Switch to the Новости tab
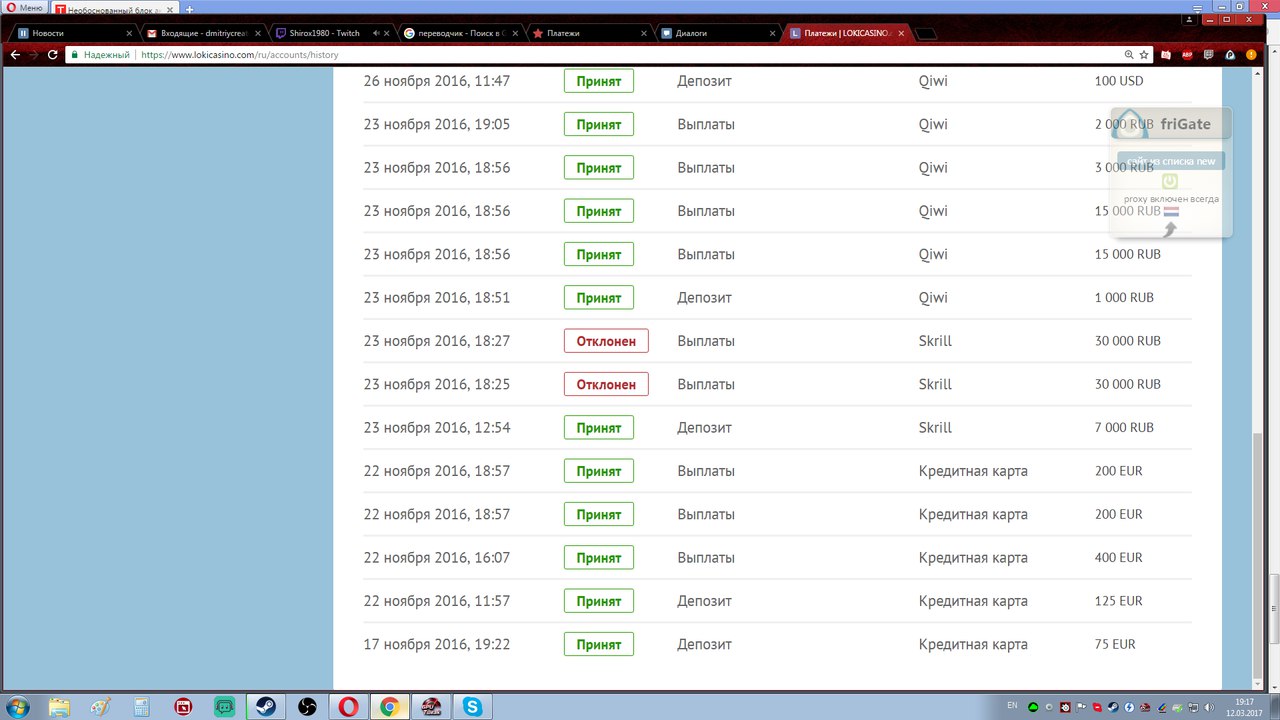 tap(70, 33)
